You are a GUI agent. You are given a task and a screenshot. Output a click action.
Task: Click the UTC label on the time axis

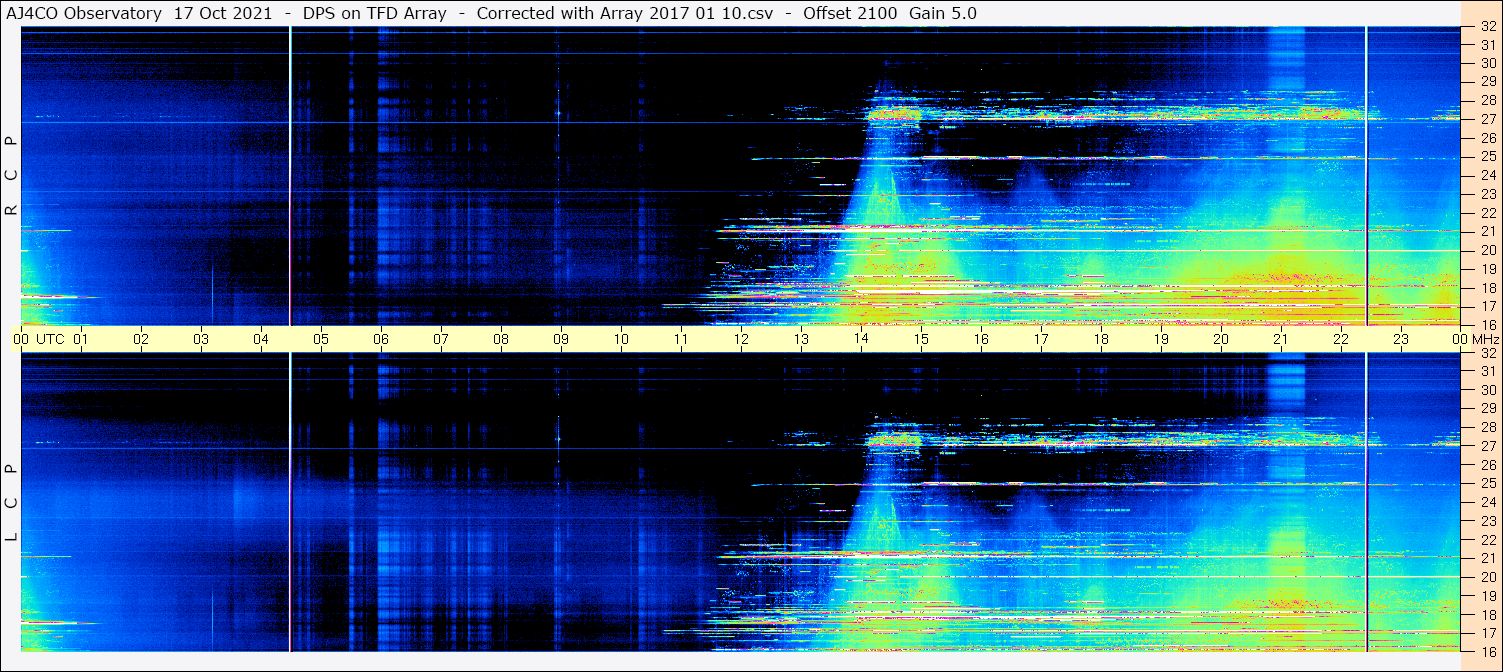point(50,339)
